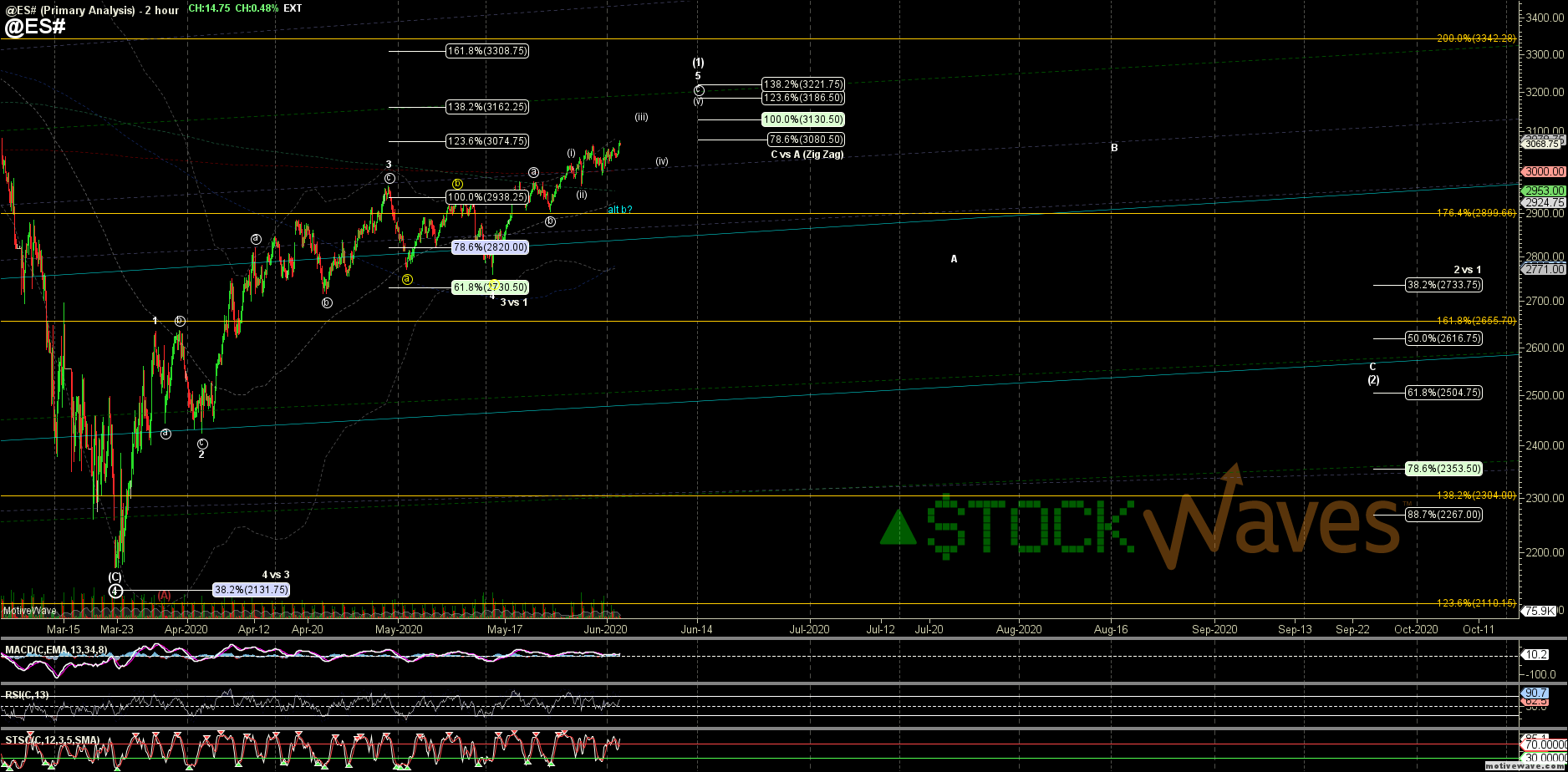The height and width of the screenshot is (772, 1568).
Task: Select the projected wave 'B' label near Aug-16
Action: point(1114,148)
